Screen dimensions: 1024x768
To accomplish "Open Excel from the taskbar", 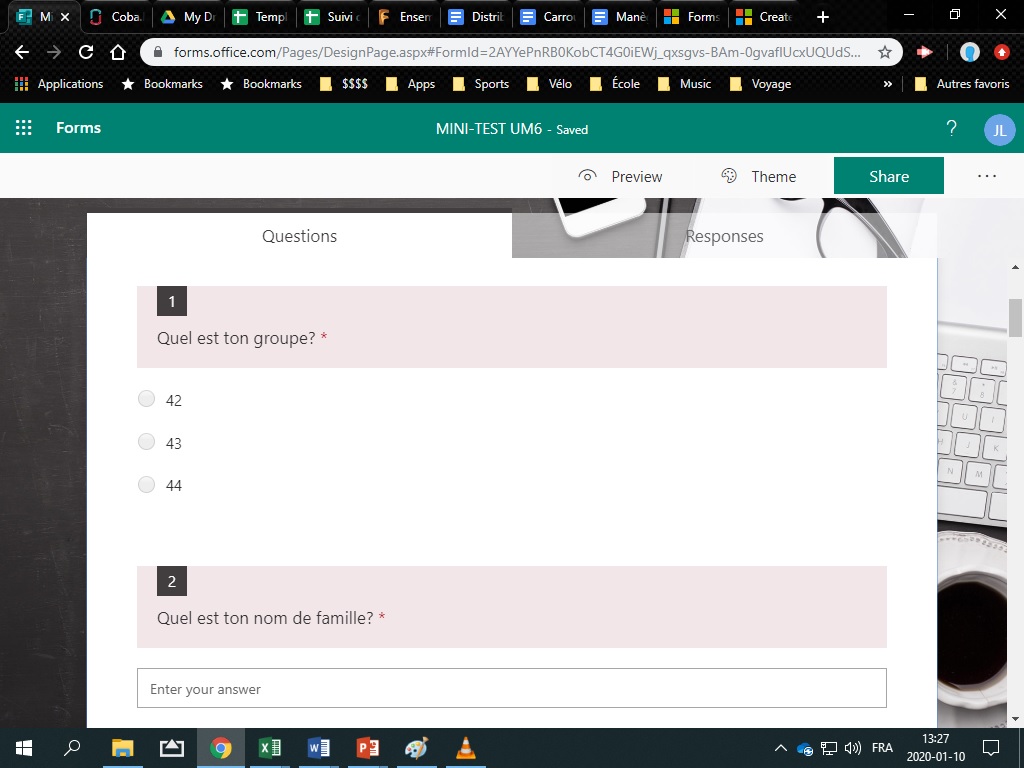I will pos(270,748).
